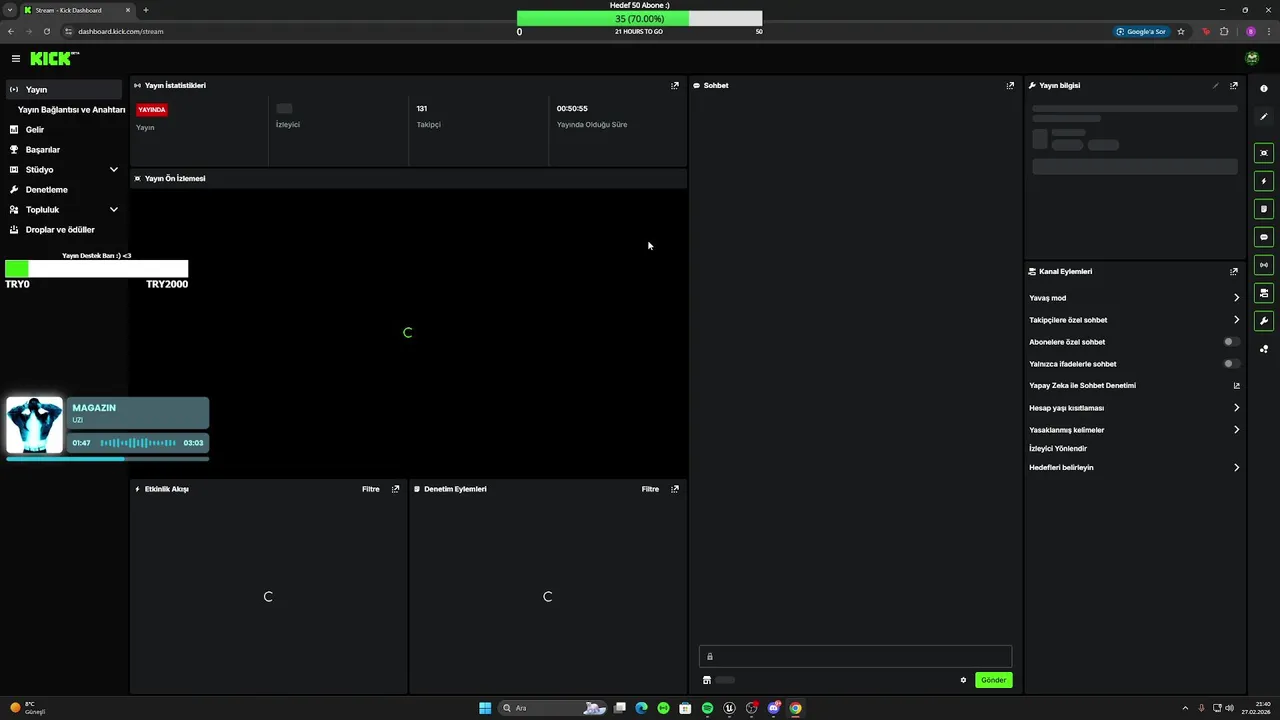The image size is (1280, 720).
Task: Click the MAGAZIN album art thumbnail
Action: click(35, 425)
